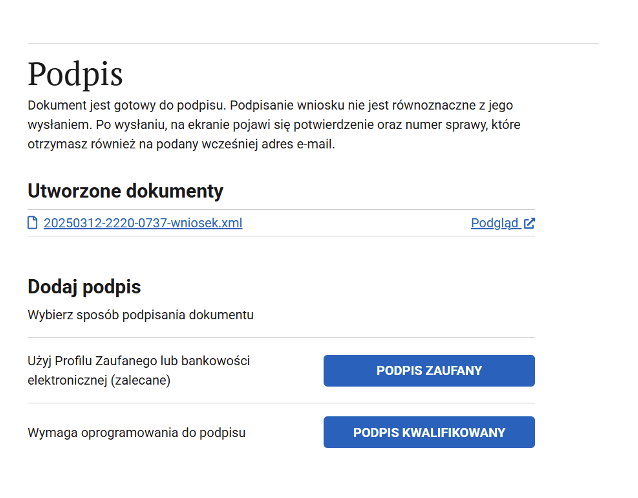
Task: Open the Podgląd preview link
Action: tap(494, 223)
